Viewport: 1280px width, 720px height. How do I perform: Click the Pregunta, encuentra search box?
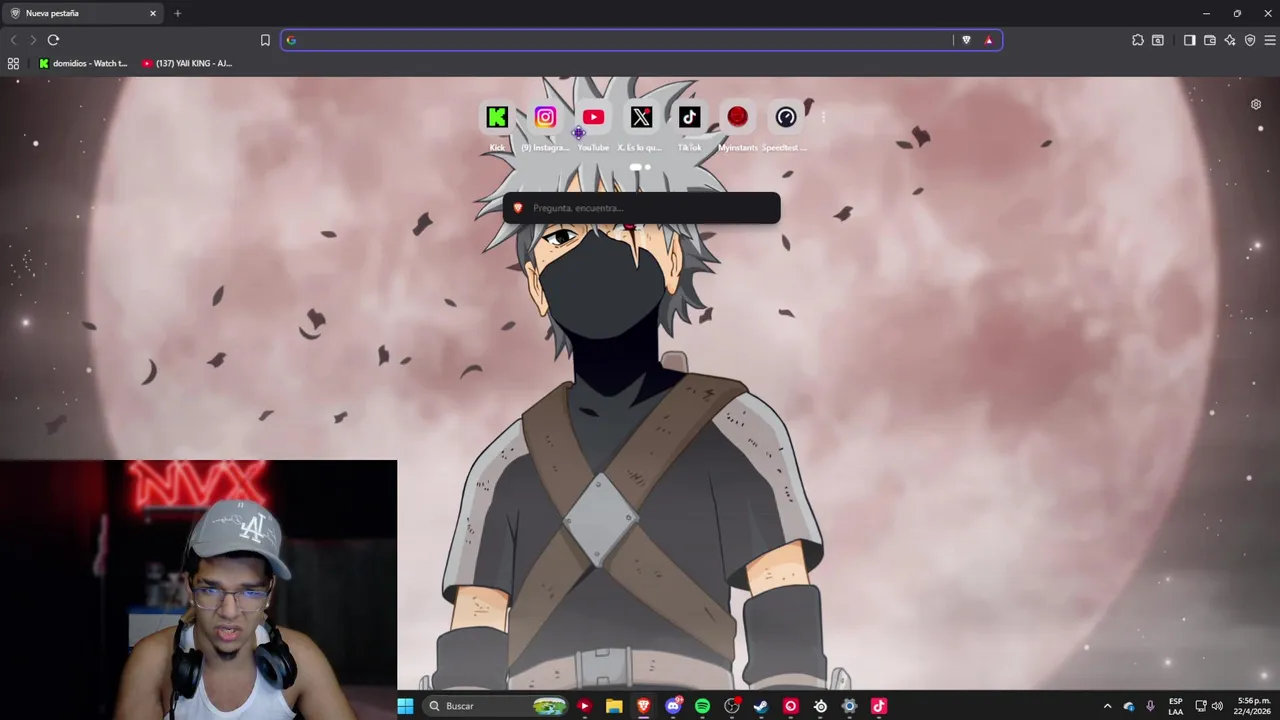pos(641,208)
